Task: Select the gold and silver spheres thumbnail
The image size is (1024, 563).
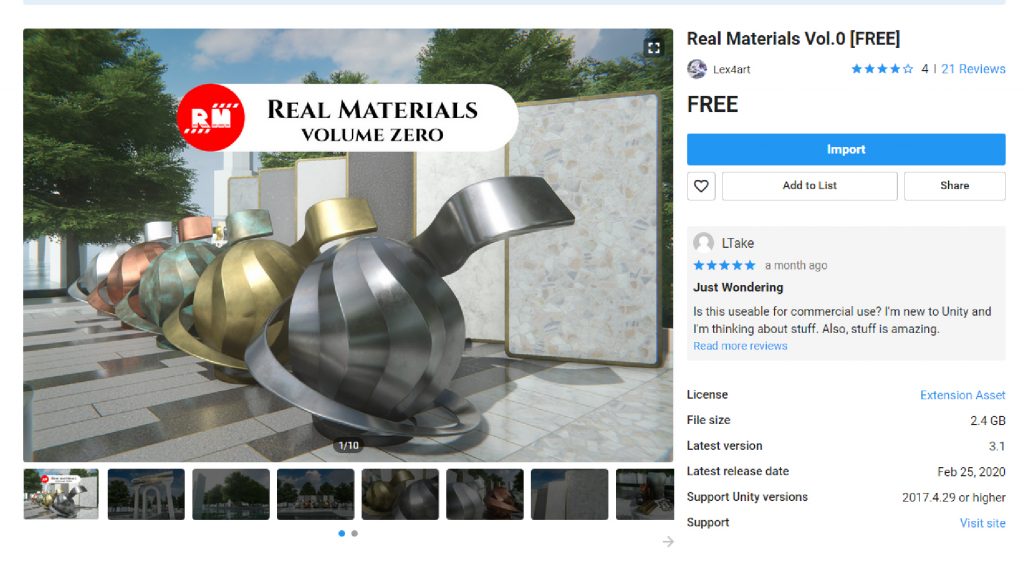Action: 400,494
